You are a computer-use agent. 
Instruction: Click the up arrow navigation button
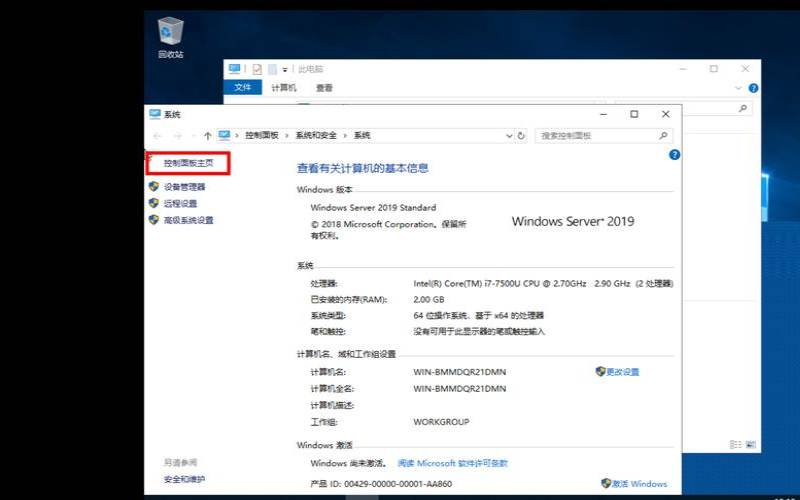(x=207, y=135)
